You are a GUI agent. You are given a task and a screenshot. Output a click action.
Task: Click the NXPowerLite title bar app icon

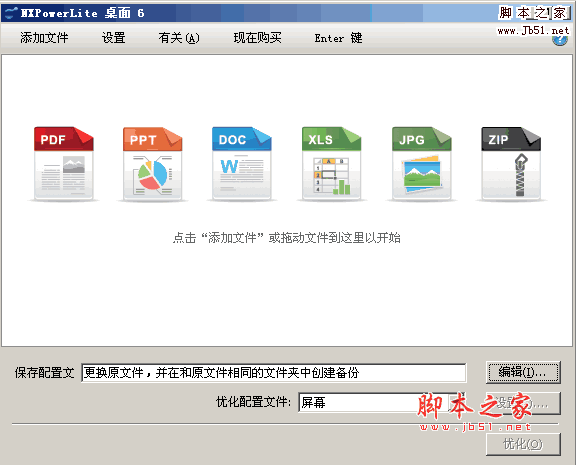coord(10,13)
